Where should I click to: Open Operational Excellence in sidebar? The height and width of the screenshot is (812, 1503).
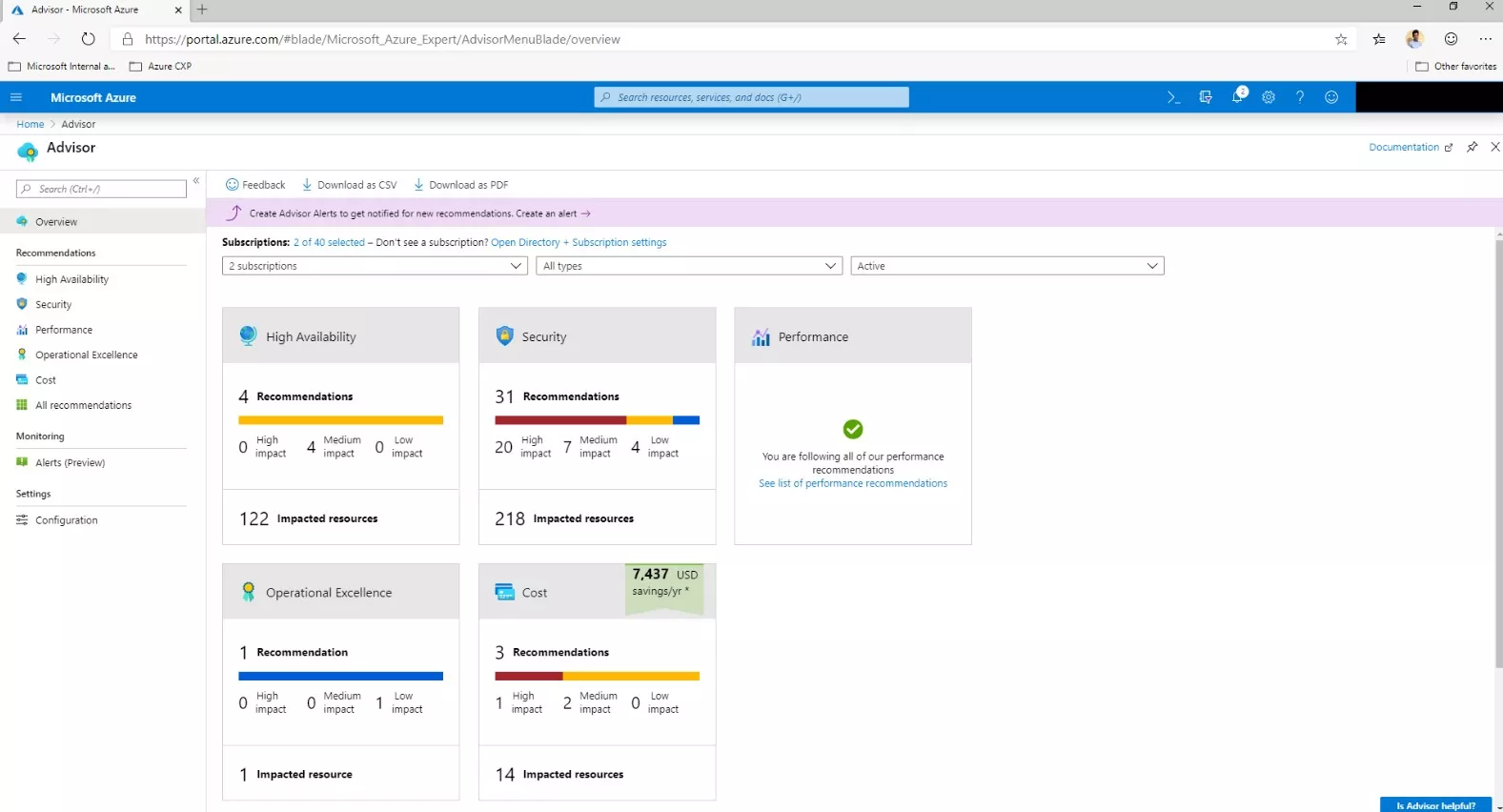pyautogui.click(x=87, y=355)
